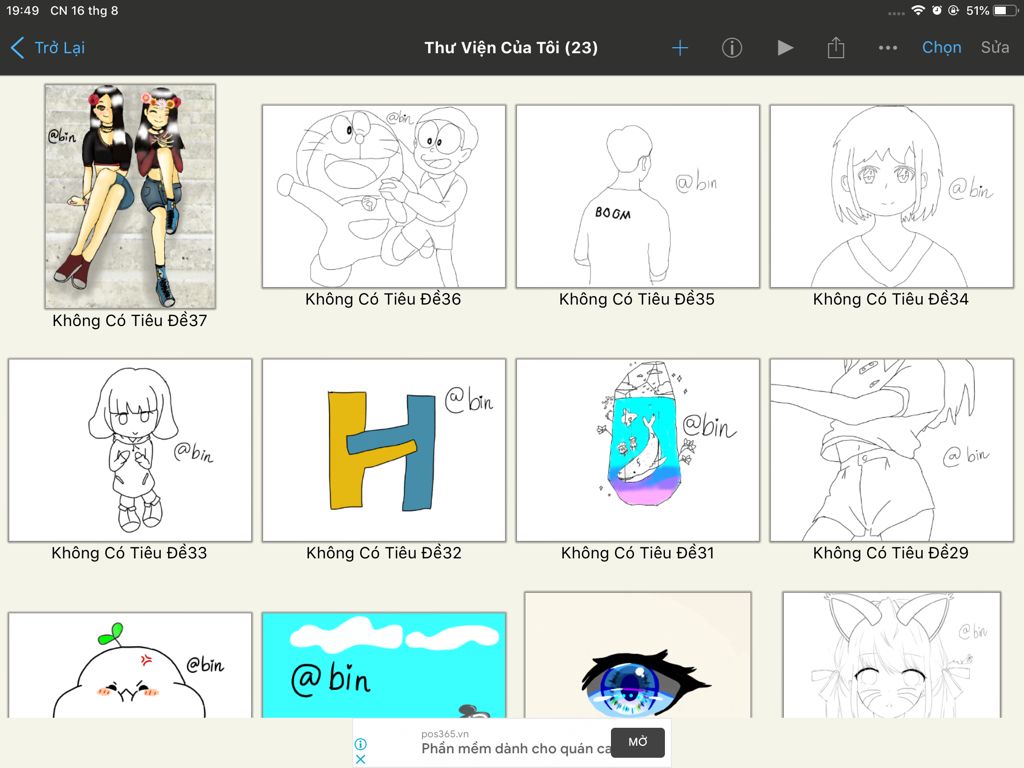Open Doraemon and Nobita sketch
The image size is (1024, 768).
[384, 196]
